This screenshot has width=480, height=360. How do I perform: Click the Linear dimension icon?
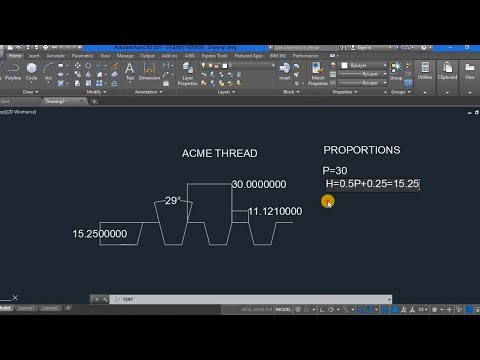(166, 66)
